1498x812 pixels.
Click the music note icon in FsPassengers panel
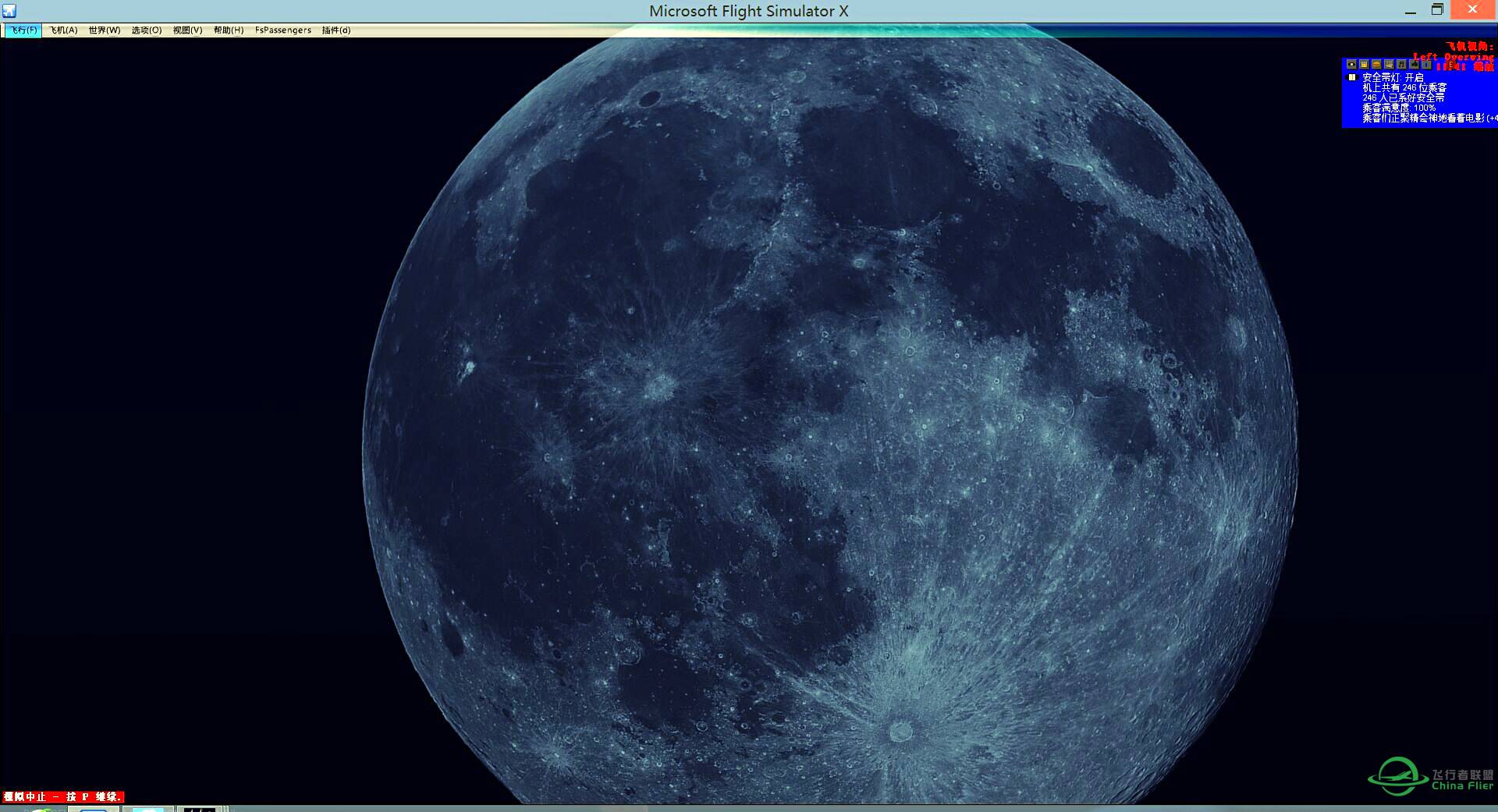point(1401,64)
